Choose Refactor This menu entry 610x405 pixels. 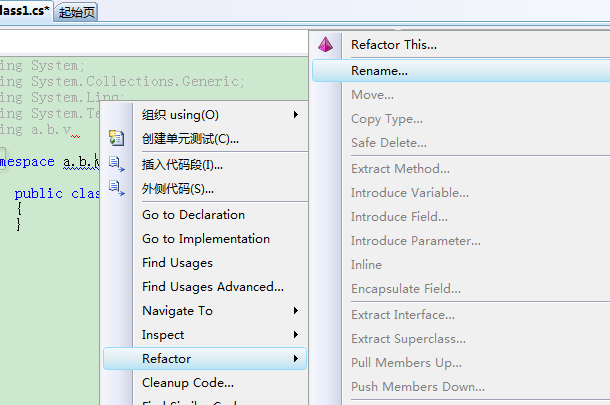click(x=394, y=45)
